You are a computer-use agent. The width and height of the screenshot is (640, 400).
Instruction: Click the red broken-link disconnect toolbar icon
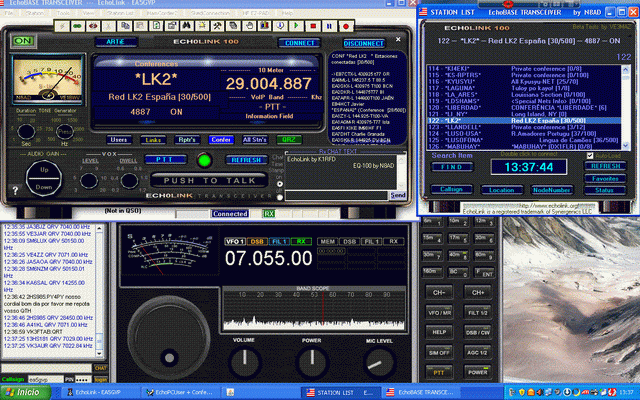click(x=93, y=27)
